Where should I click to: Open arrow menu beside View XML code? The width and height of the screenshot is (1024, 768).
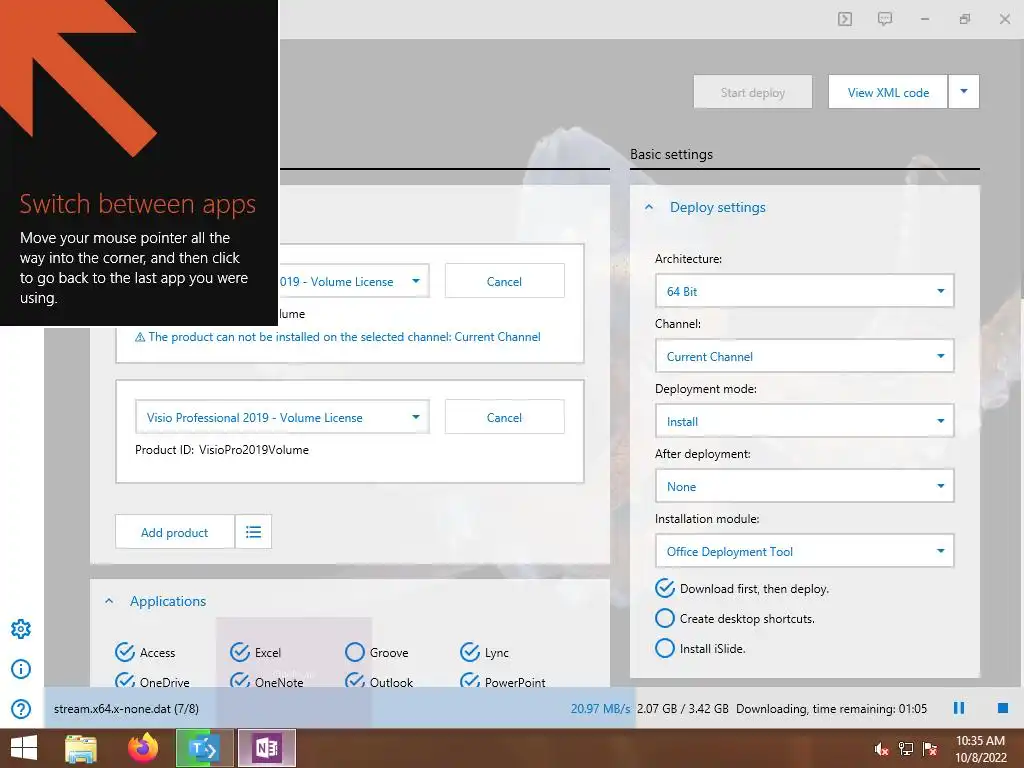(963, 91)
